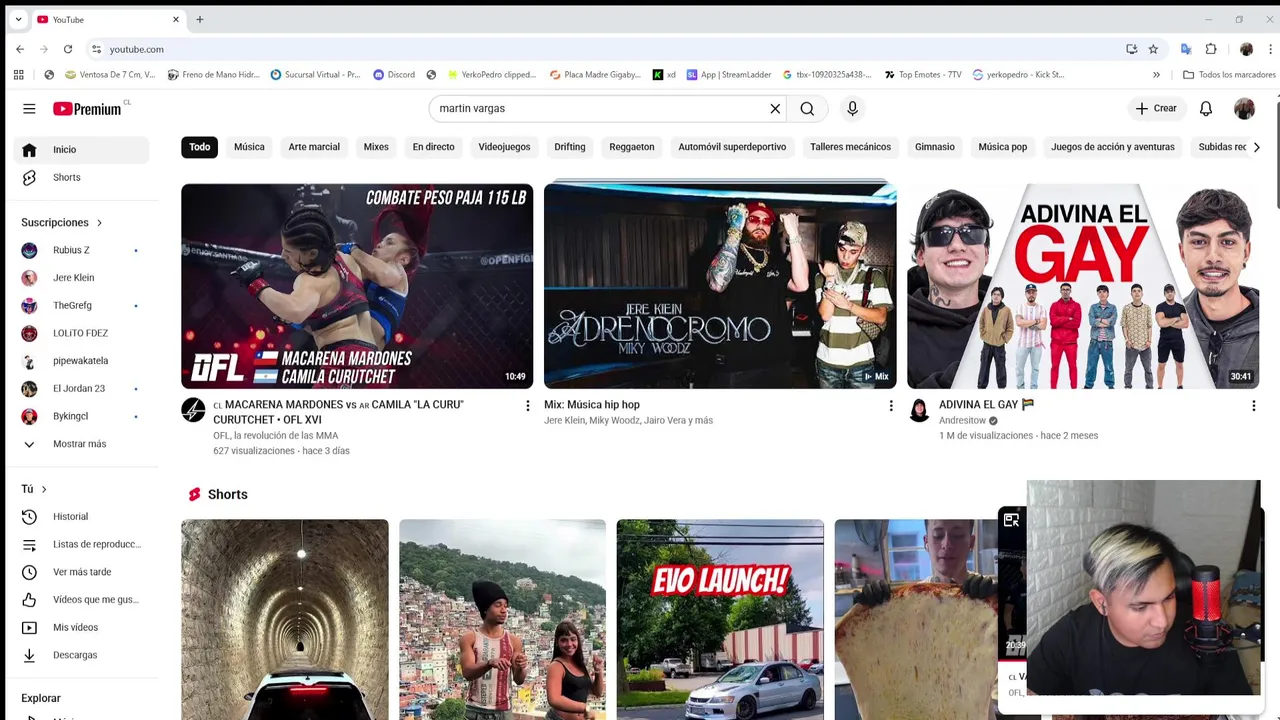Viewport: 1280px width, 720px height.
Task: Clear the search box with X
Action: coord(774,109)
